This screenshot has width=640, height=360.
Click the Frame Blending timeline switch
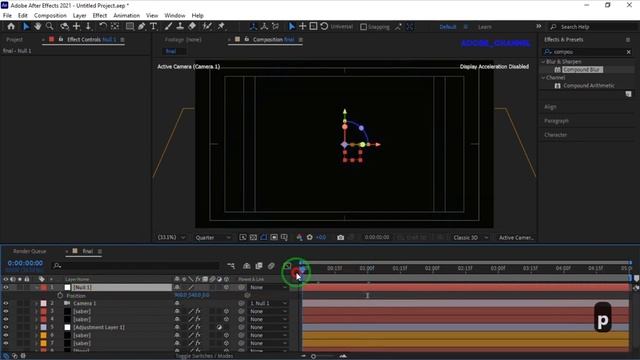pos(259,266)
